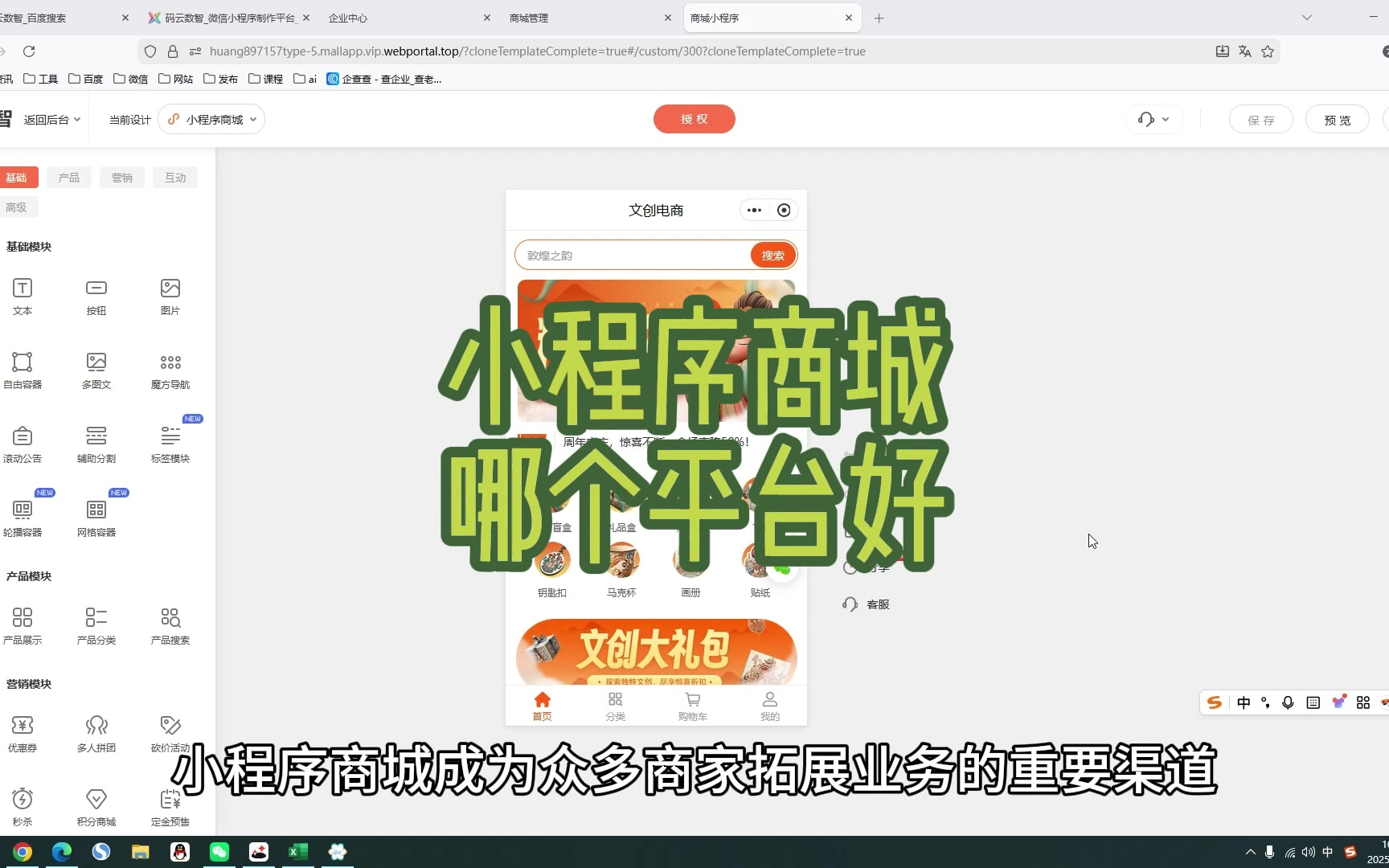This screenshot has height=868, width=1389.
Task: Click the 文创大礼包 promotional banner
Action: [656, 652]
